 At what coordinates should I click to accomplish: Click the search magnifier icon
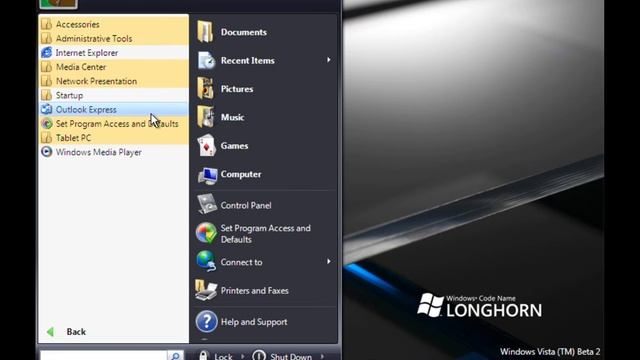point(175,356)
